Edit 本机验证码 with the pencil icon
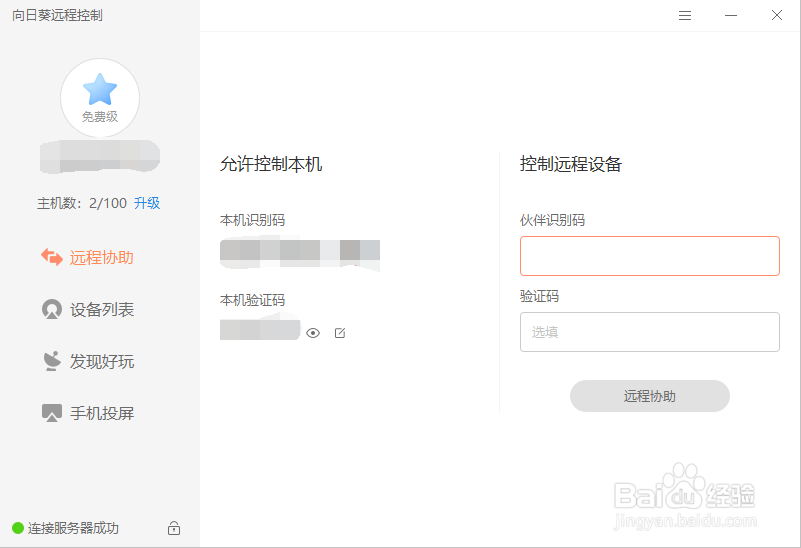The width and height of the screenshot is (801, 548). click(340, 333)
